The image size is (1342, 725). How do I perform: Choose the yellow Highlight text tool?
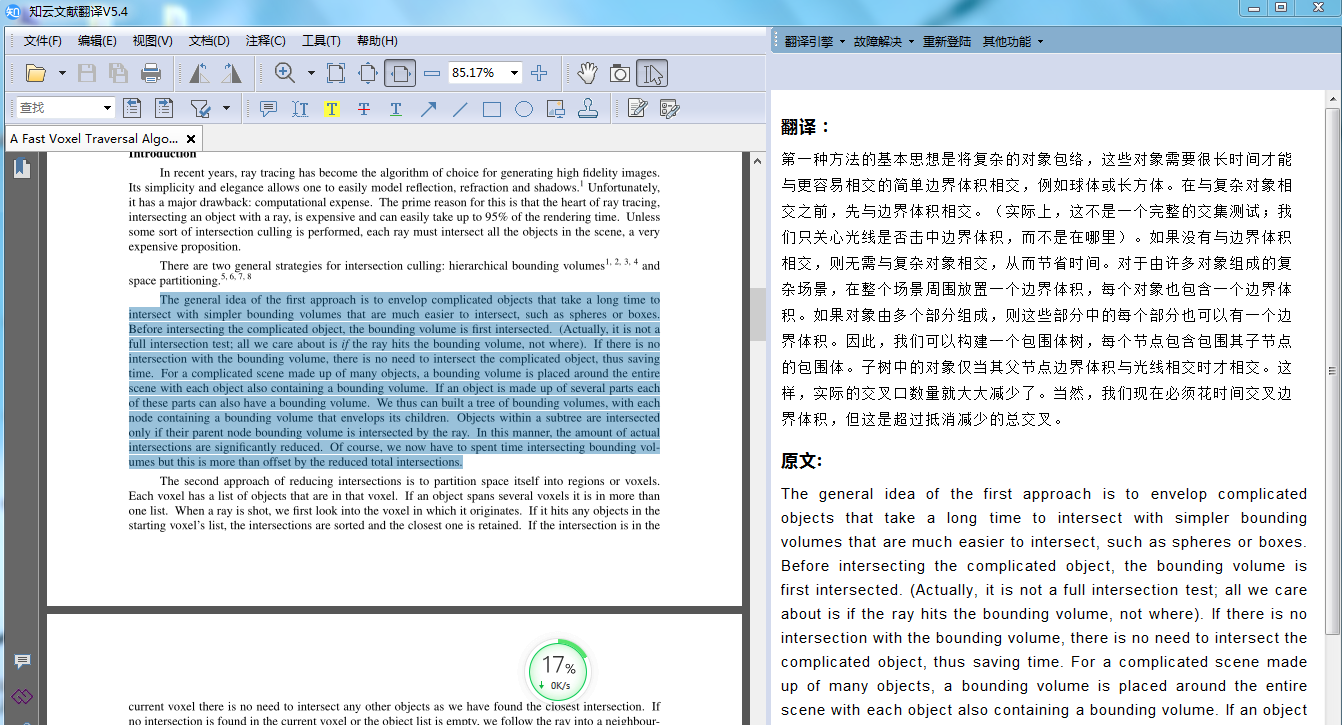332,109
